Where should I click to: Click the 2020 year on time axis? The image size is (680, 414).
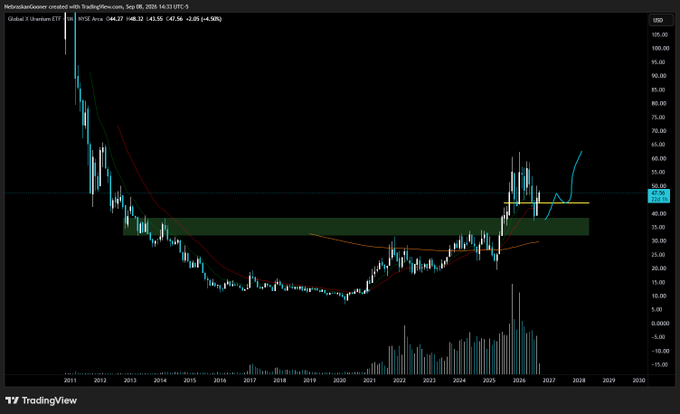coord(340,380)
